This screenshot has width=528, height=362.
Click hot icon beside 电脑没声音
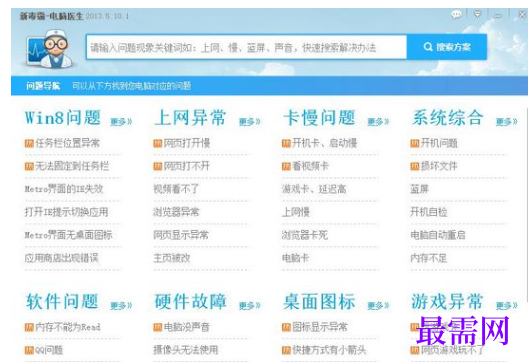click(158, 327)
